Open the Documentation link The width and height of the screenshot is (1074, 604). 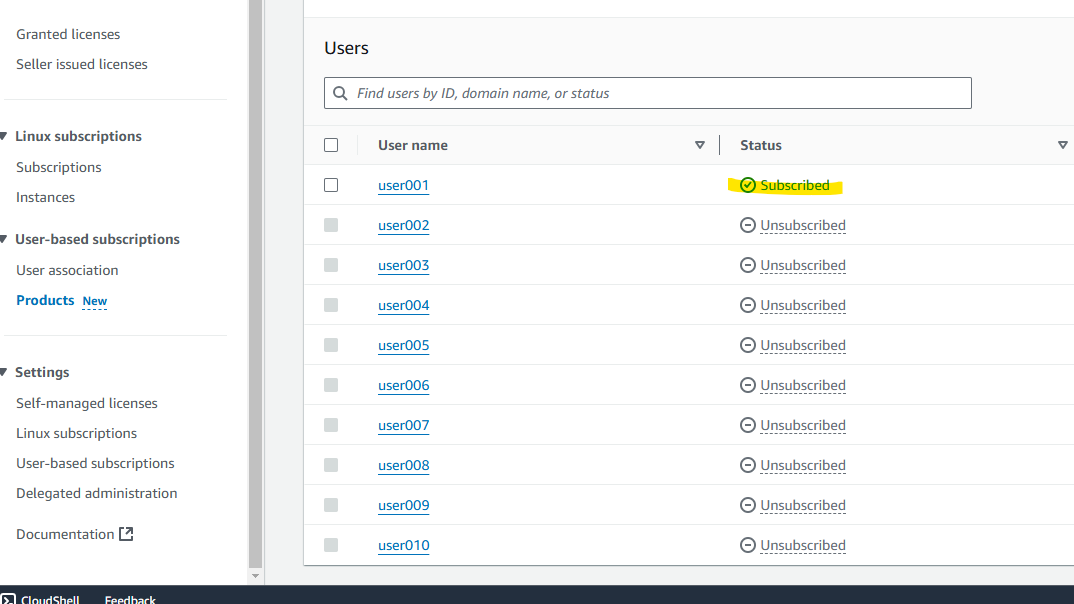65,534
